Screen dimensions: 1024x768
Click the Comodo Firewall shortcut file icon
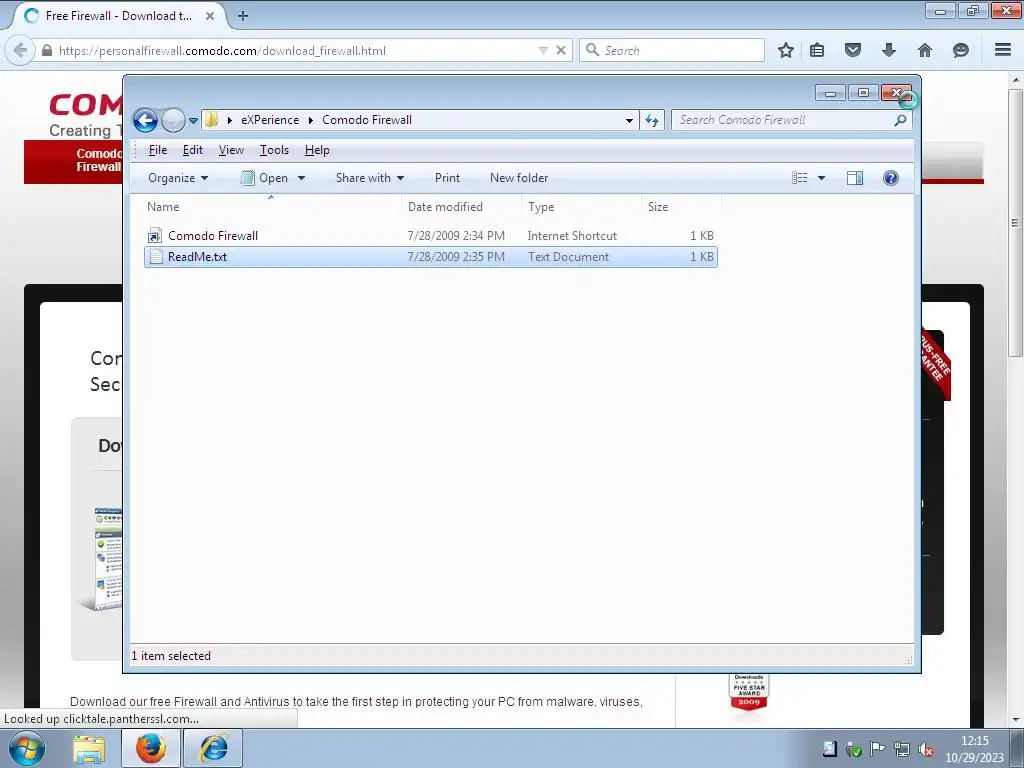tap(155, 236)
